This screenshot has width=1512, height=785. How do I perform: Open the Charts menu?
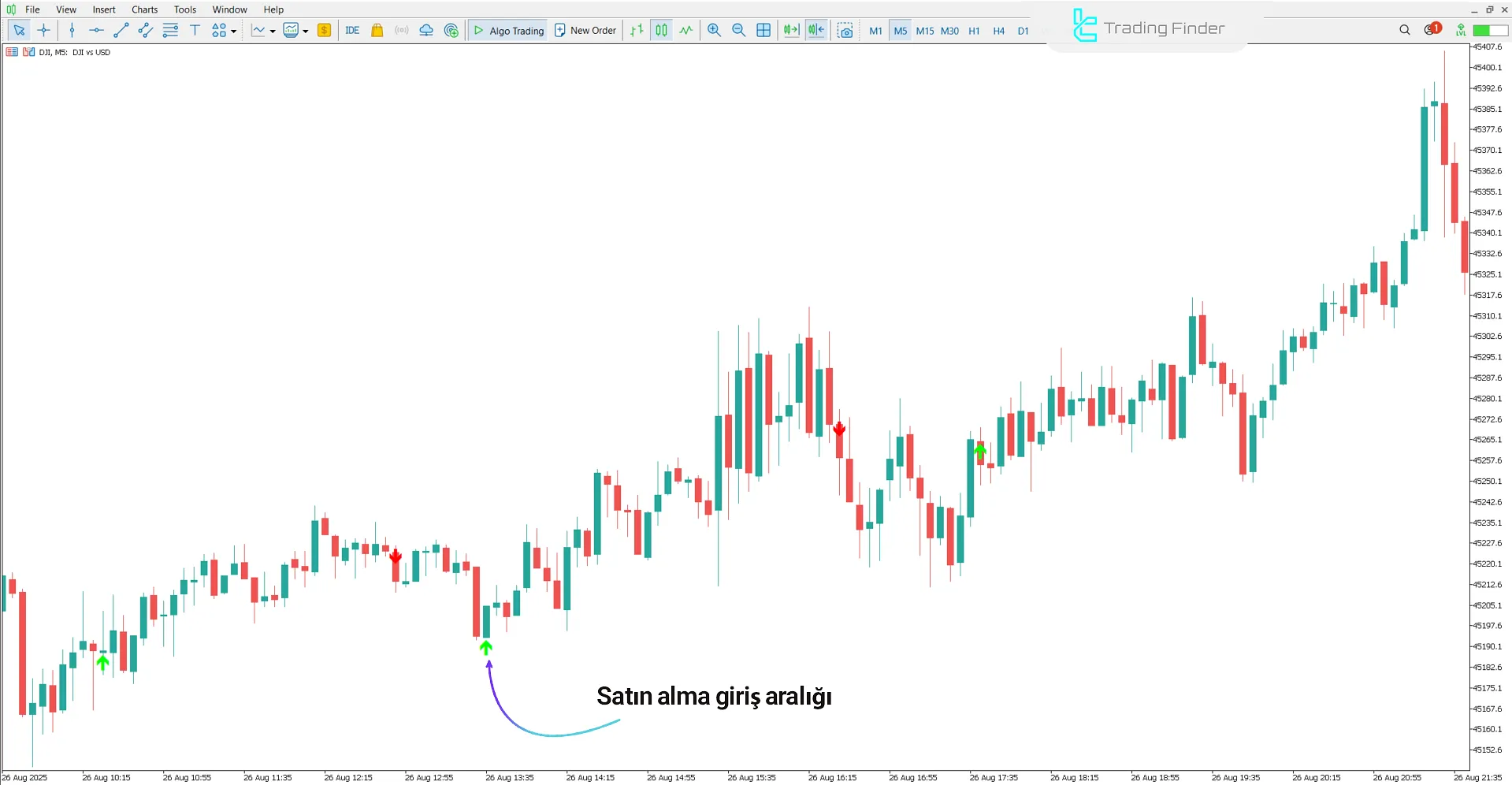point(144,9)
